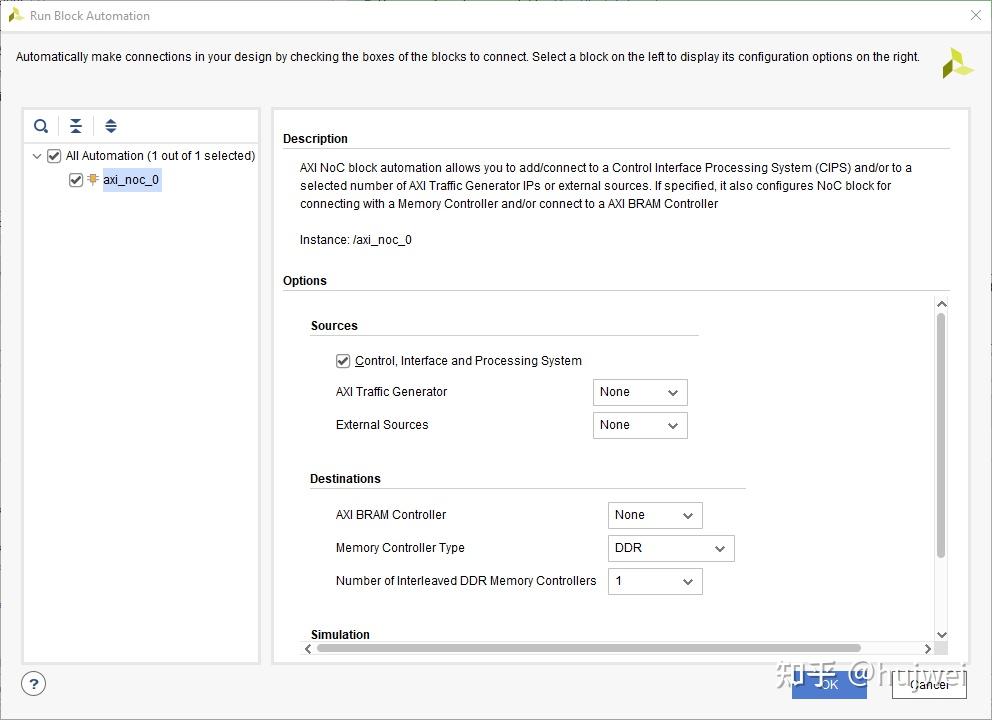Collapse the All Automation tree node
The image size is (992, 720).
click(37, 156)
